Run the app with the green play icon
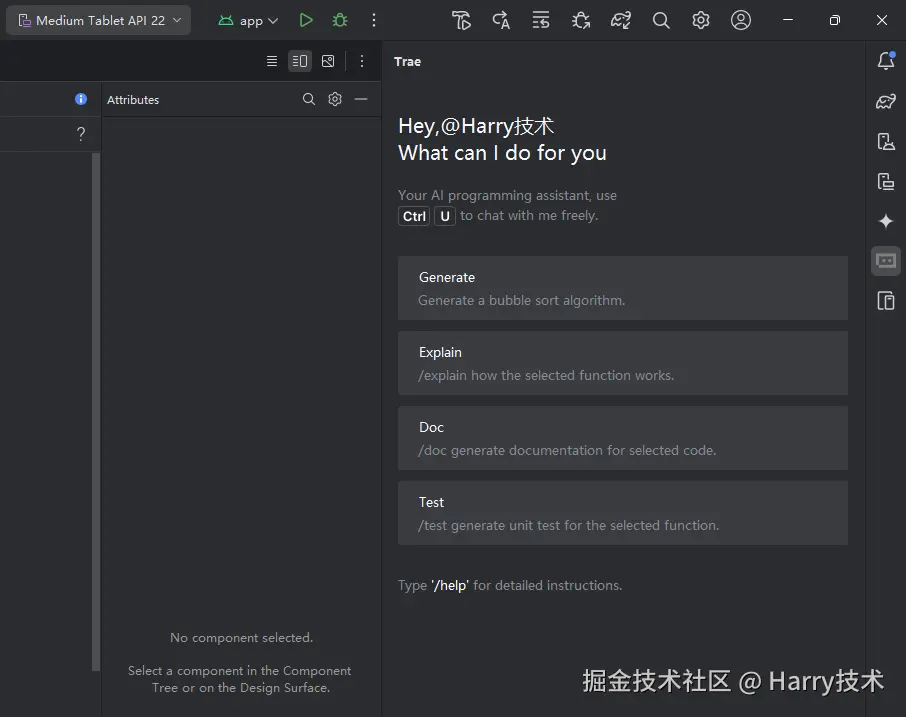Image resolution: width=906 pixels, height=717 pixels. pyautogui.click(x=306, y=21)
